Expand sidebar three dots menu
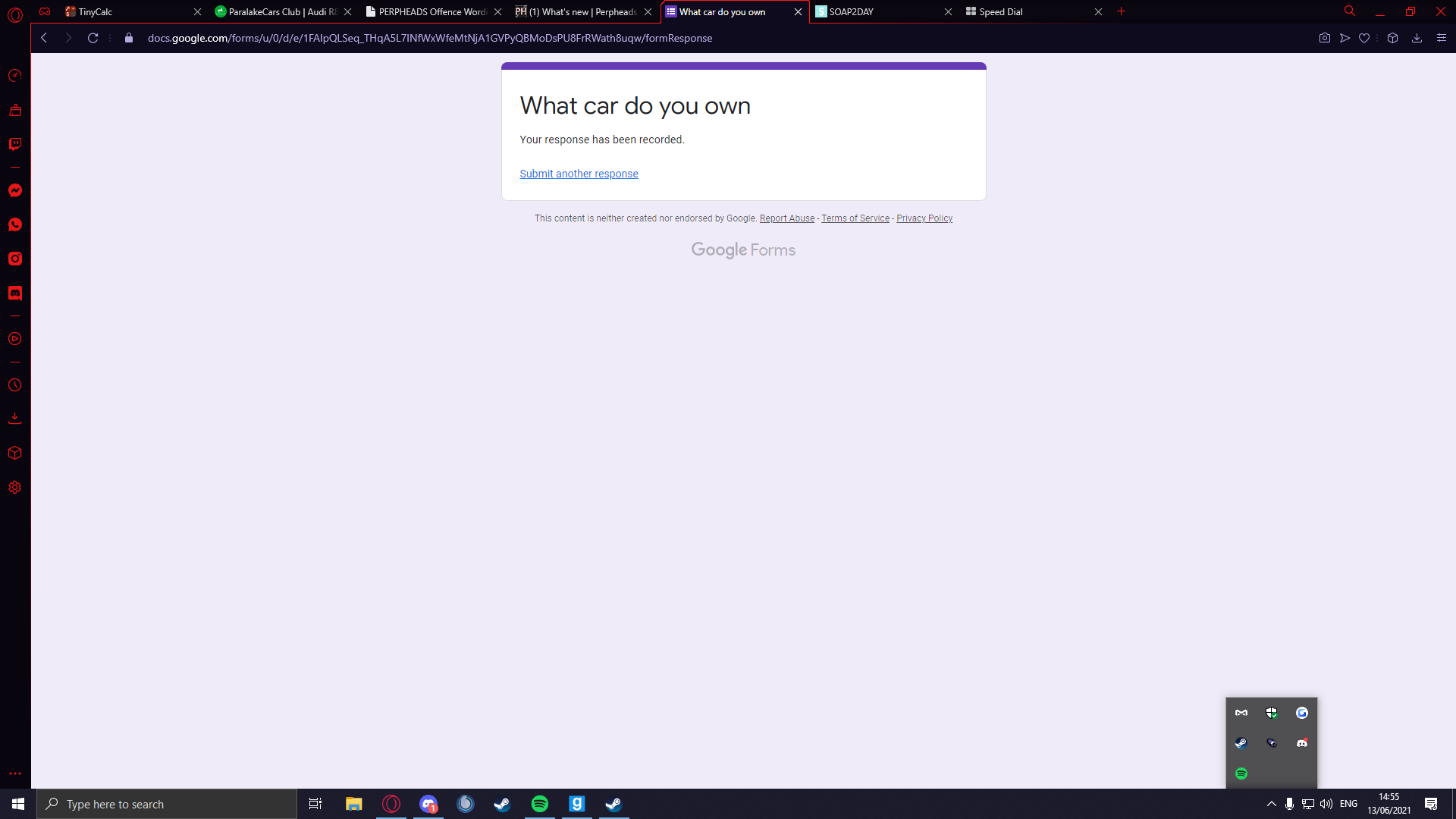 click(15, 773)
